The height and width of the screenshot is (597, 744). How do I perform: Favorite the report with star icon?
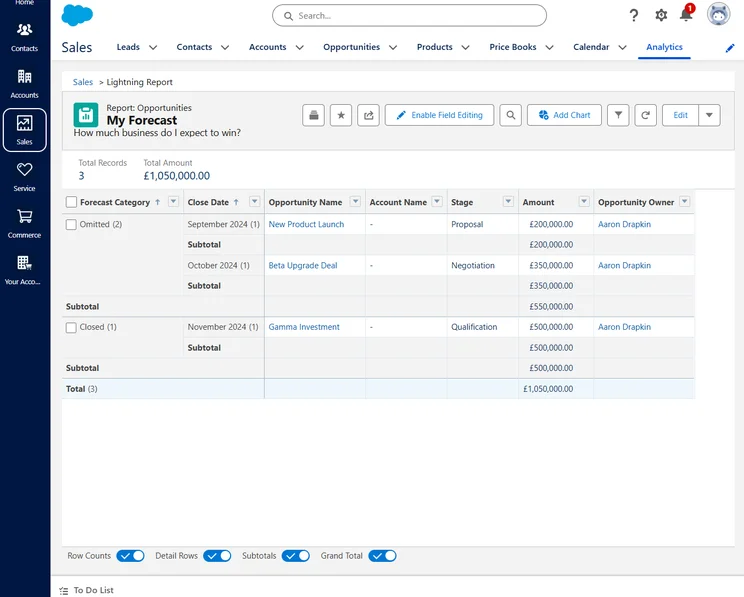point(341,115)
